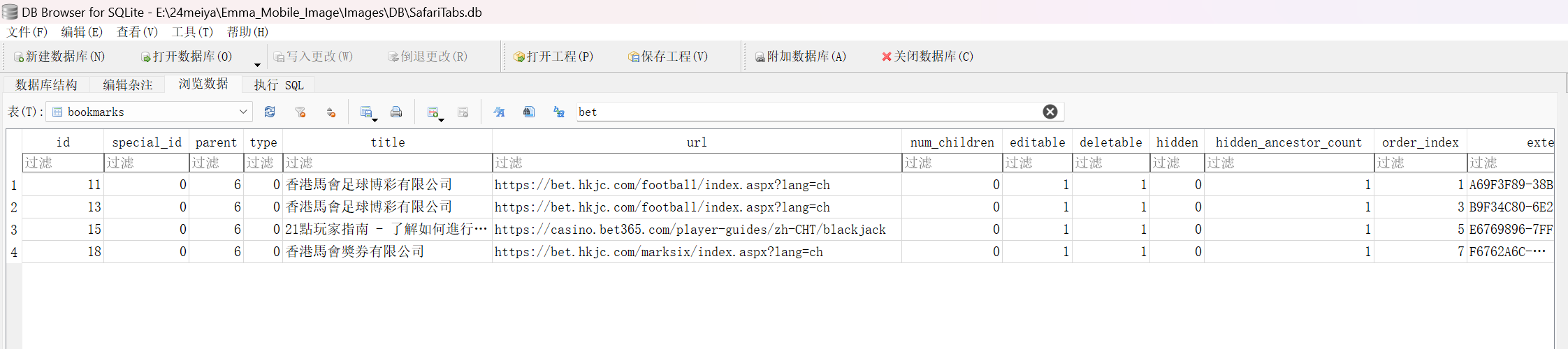Select id cell with value 13
This screenshot has width=1568, height=349.
click(63, 207)
